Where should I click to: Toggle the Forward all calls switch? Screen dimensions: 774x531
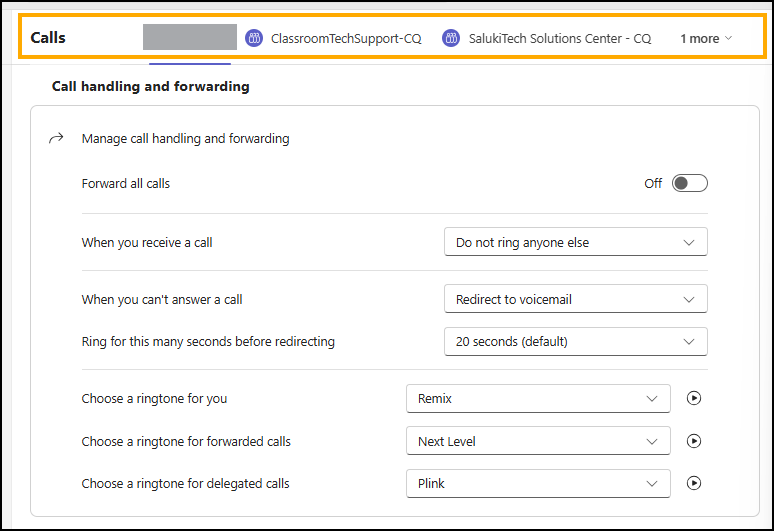coord(690,184)
